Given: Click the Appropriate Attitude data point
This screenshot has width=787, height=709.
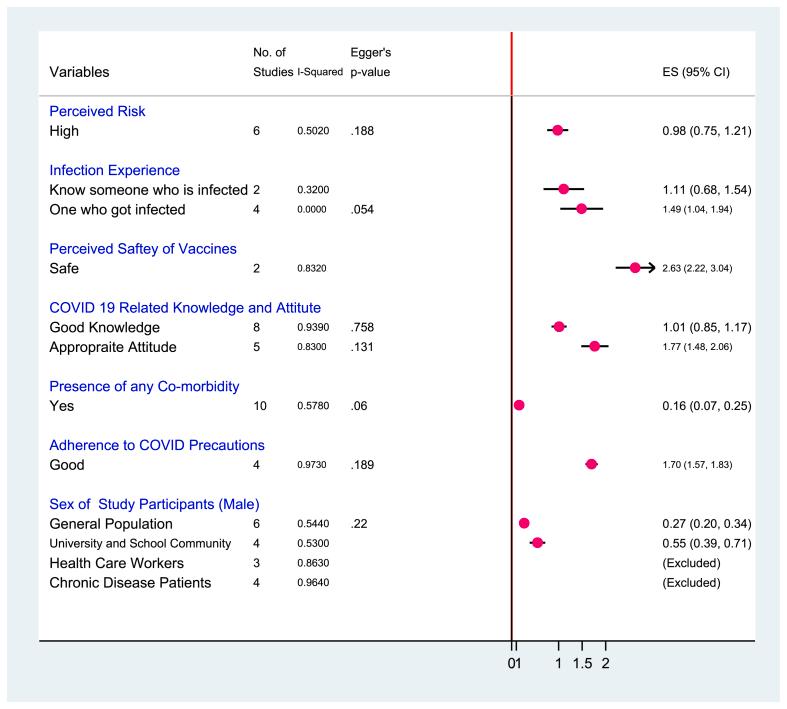Looking at the screenshot, I should 595,346.
